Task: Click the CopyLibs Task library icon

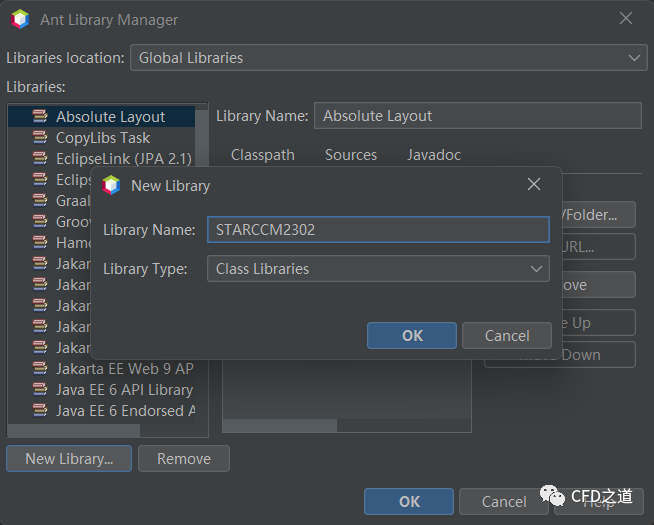Action: pos(40,138)
